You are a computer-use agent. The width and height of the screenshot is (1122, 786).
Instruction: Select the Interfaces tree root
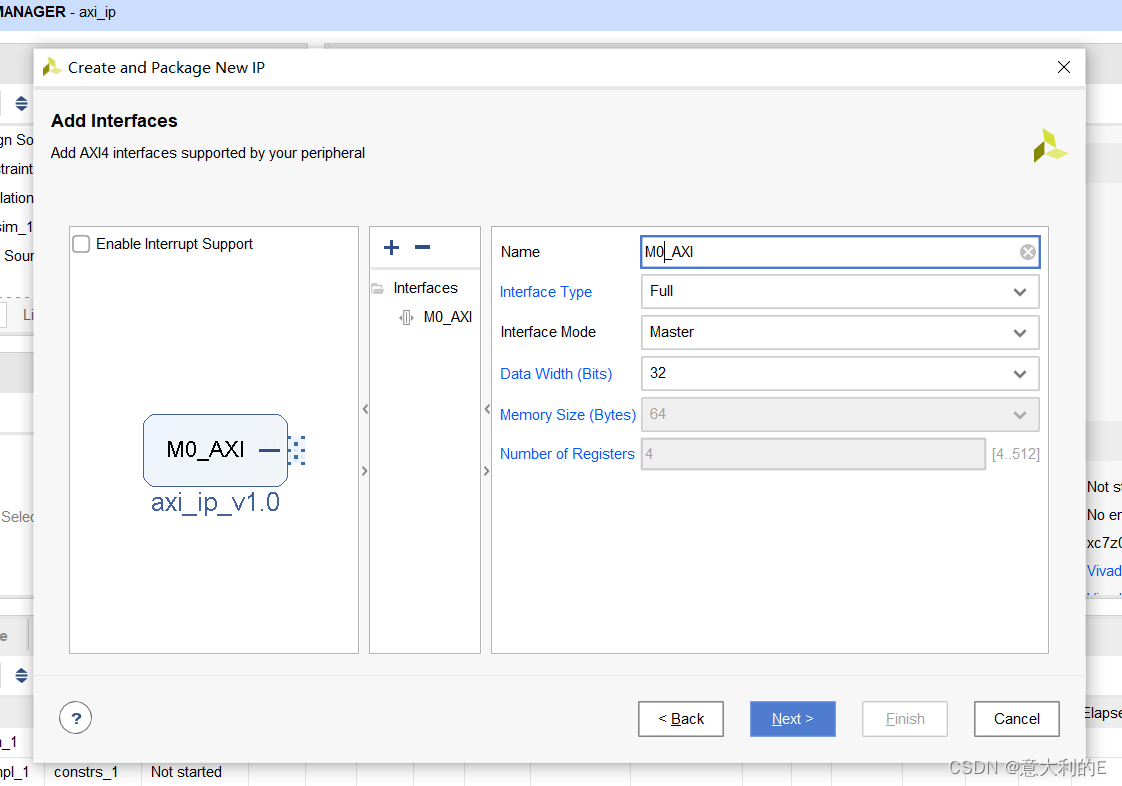click(426, 288)
